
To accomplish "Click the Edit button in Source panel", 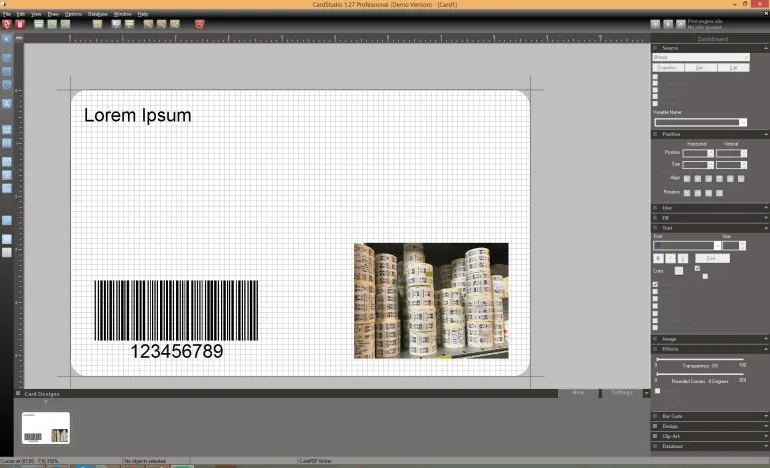I will (x=734, y=68).
